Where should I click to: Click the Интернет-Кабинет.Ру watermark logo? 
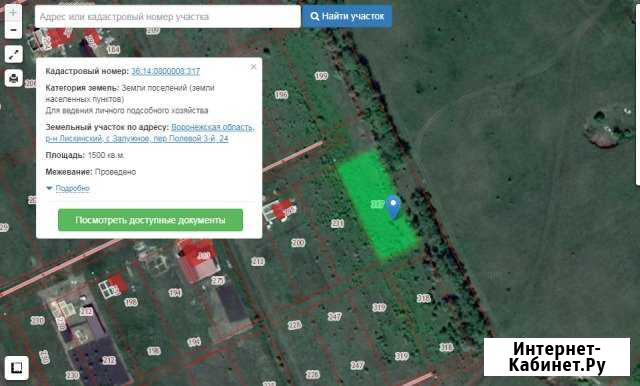pyautogui.click(x=557, y=357)
